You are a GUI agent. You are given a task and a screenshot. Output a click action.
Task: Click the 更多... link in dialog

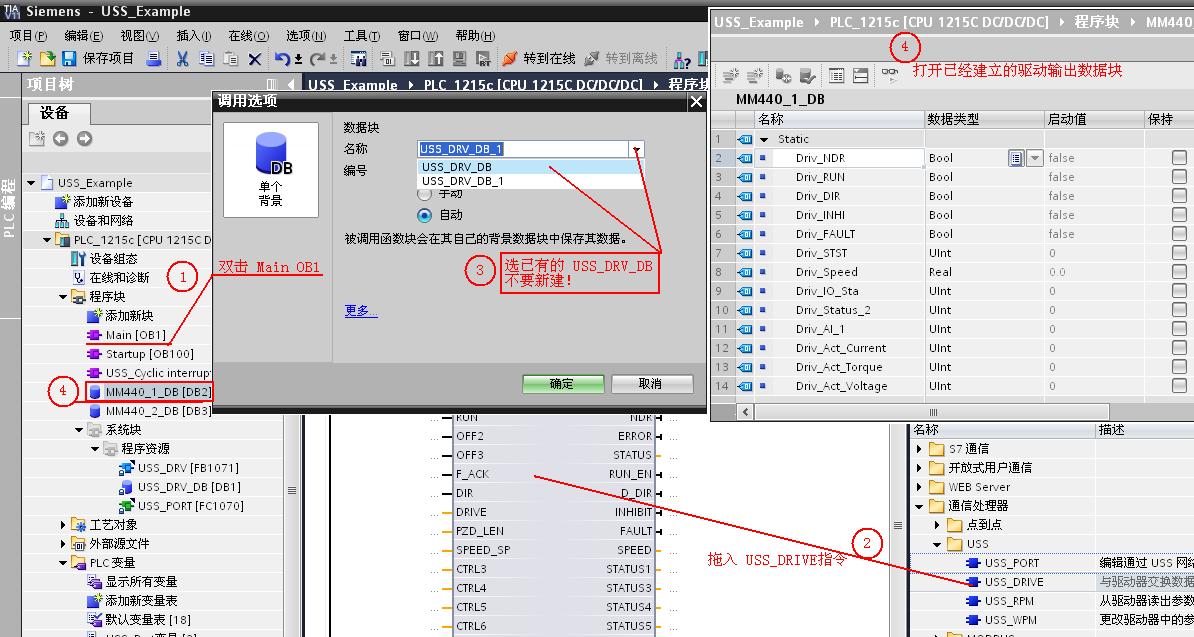click(361, 311)
